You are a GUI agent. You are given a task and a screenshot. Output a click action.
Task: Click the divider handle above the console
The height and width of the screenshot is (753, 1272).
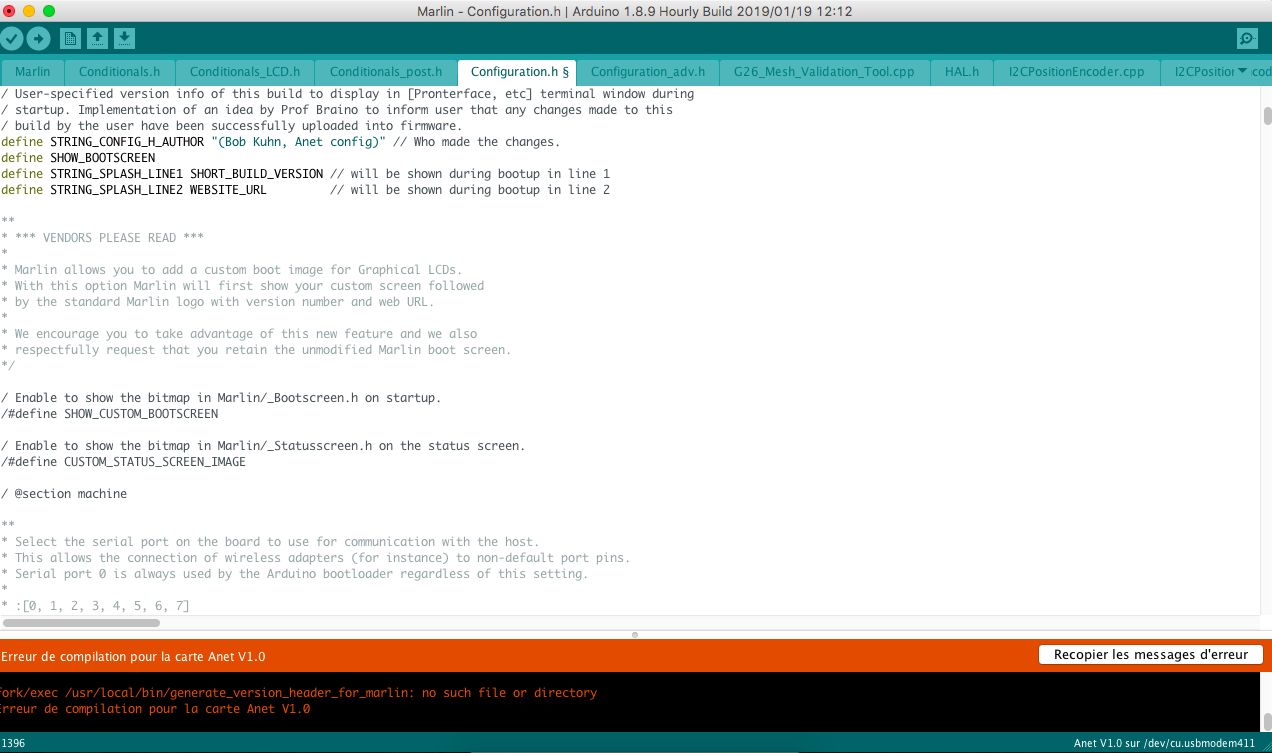635,634
